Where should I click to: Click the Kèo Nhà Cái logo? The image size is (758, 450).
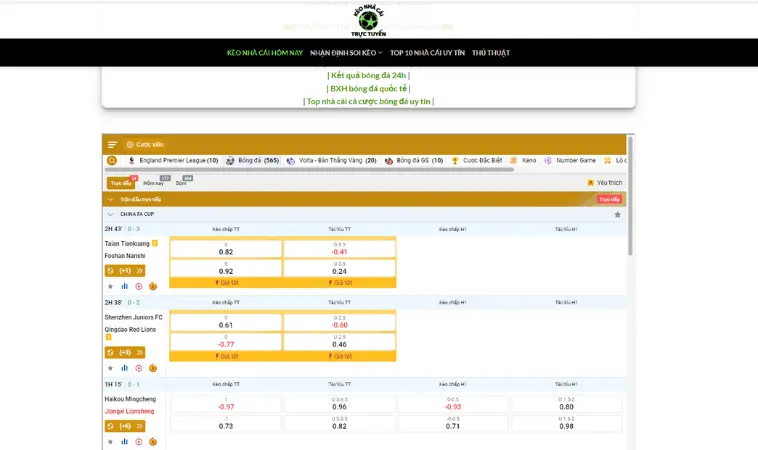369,19
